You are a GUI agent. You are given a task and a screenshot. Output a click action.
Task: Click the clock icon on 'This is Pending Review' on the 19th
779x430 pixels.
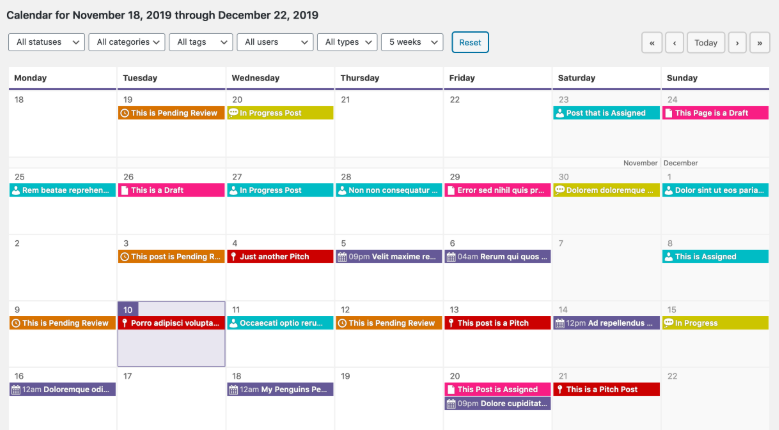coord(125,113)
